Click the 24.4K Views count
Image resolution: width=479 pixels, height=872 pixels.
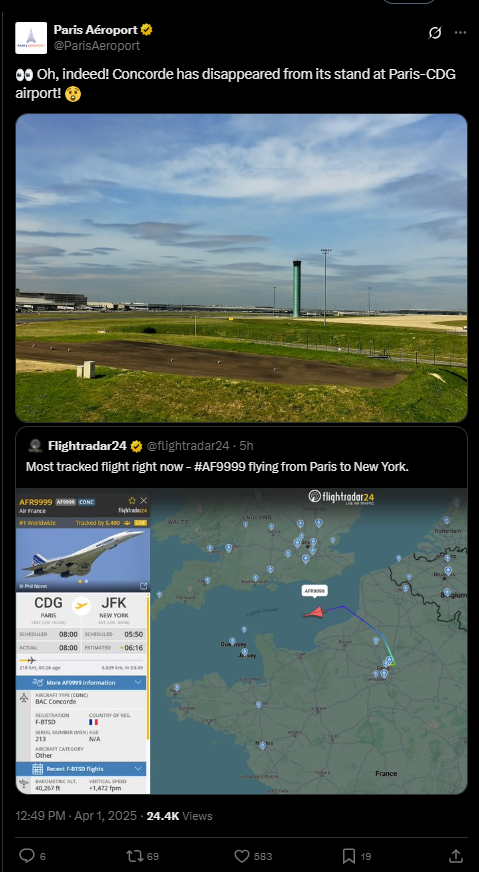pyautogui.click(x=179, y=816)
